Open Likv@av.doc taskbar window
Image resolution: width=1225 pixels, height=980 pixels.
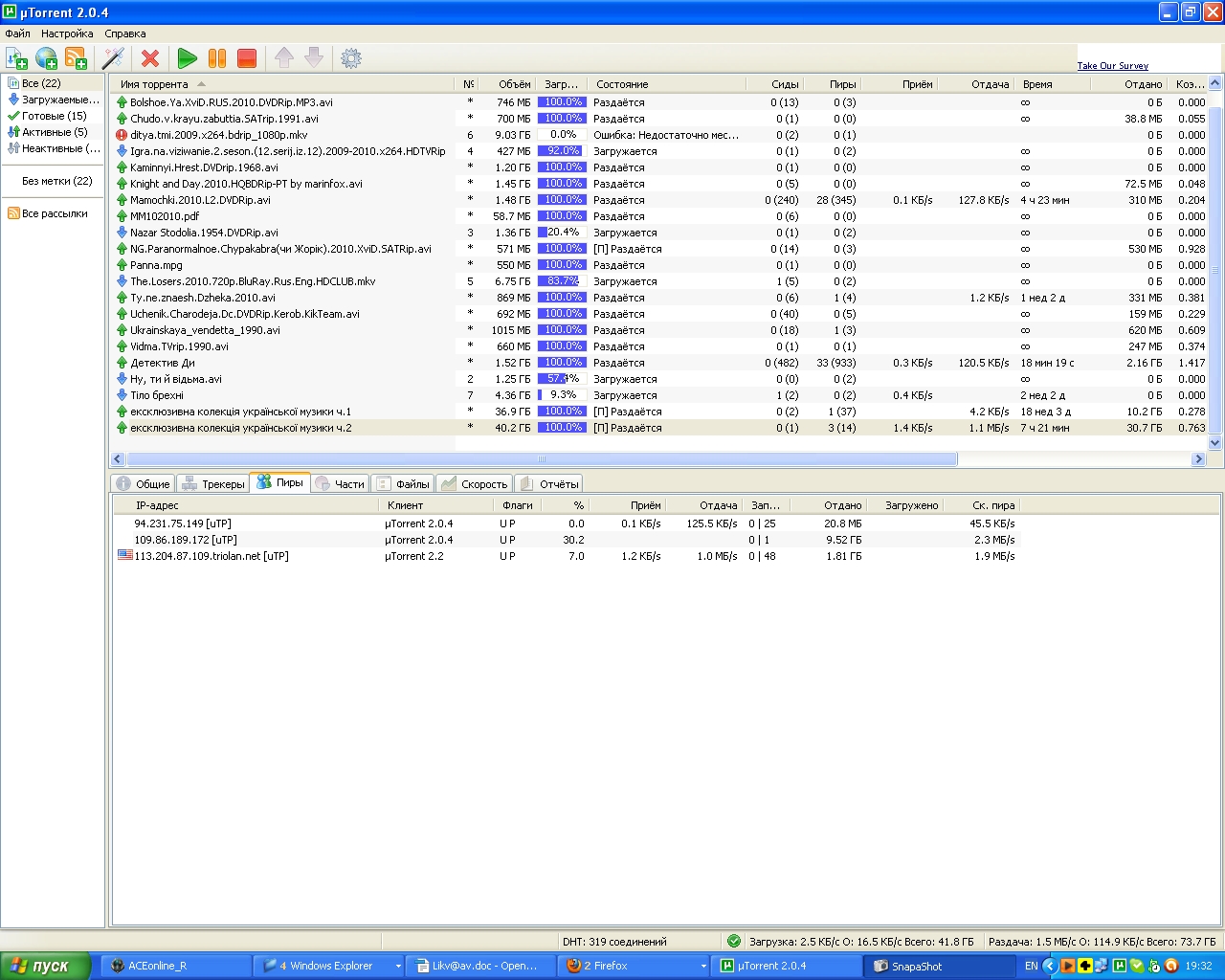coord(480,966)
